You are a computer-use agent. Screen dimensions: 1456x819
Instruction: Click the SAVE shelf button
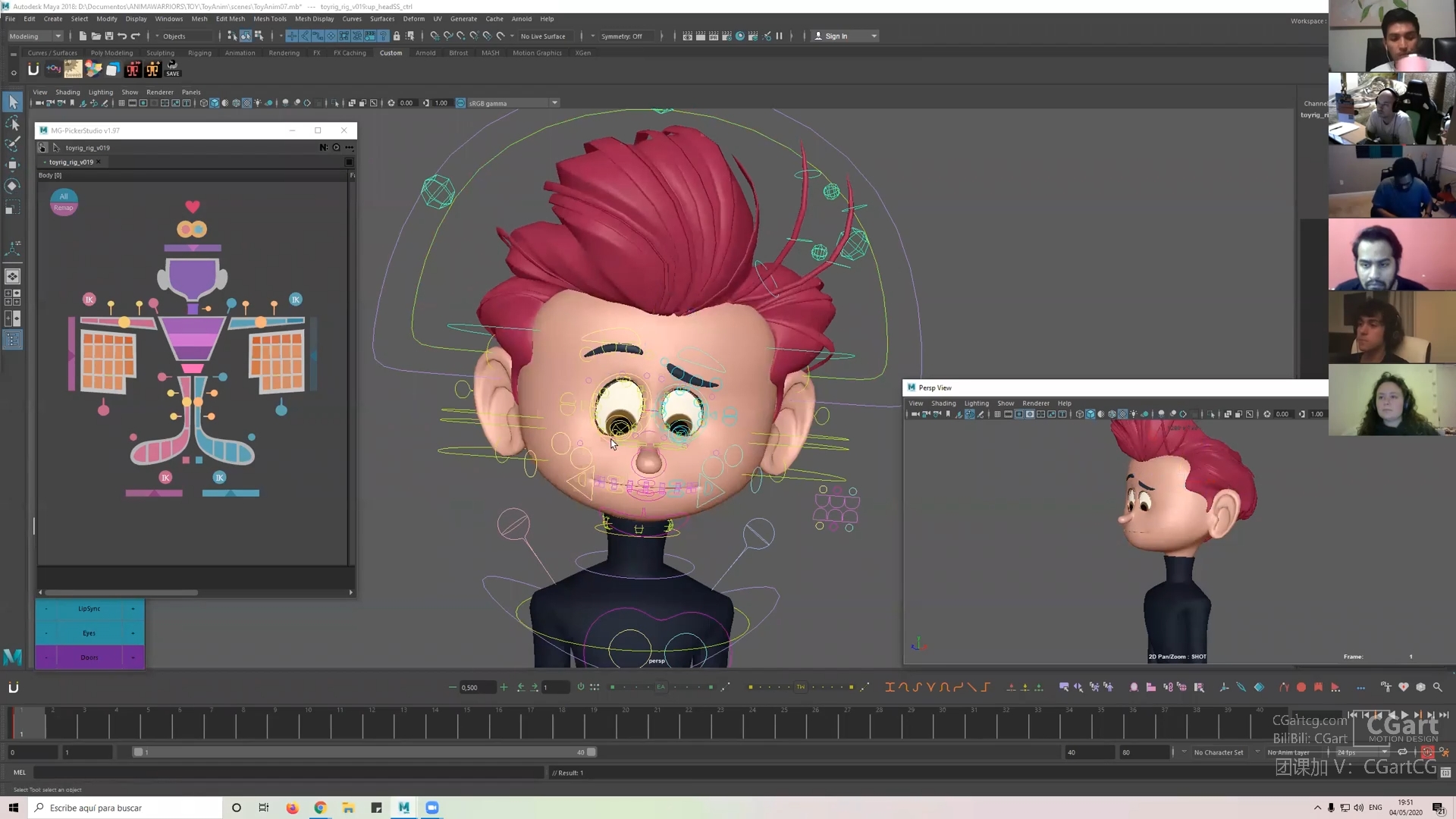click(x=173, y=69)
